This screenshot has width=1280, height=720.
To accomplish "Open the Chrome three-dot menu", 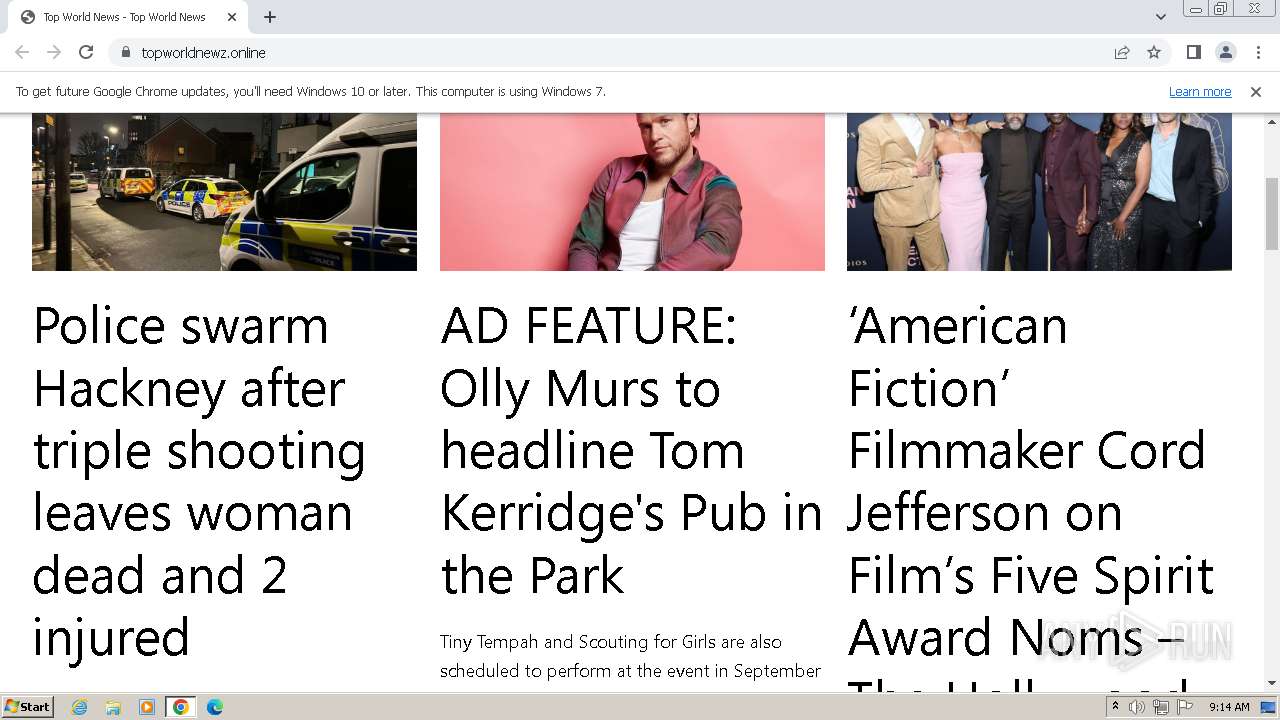I will 1258,52.
